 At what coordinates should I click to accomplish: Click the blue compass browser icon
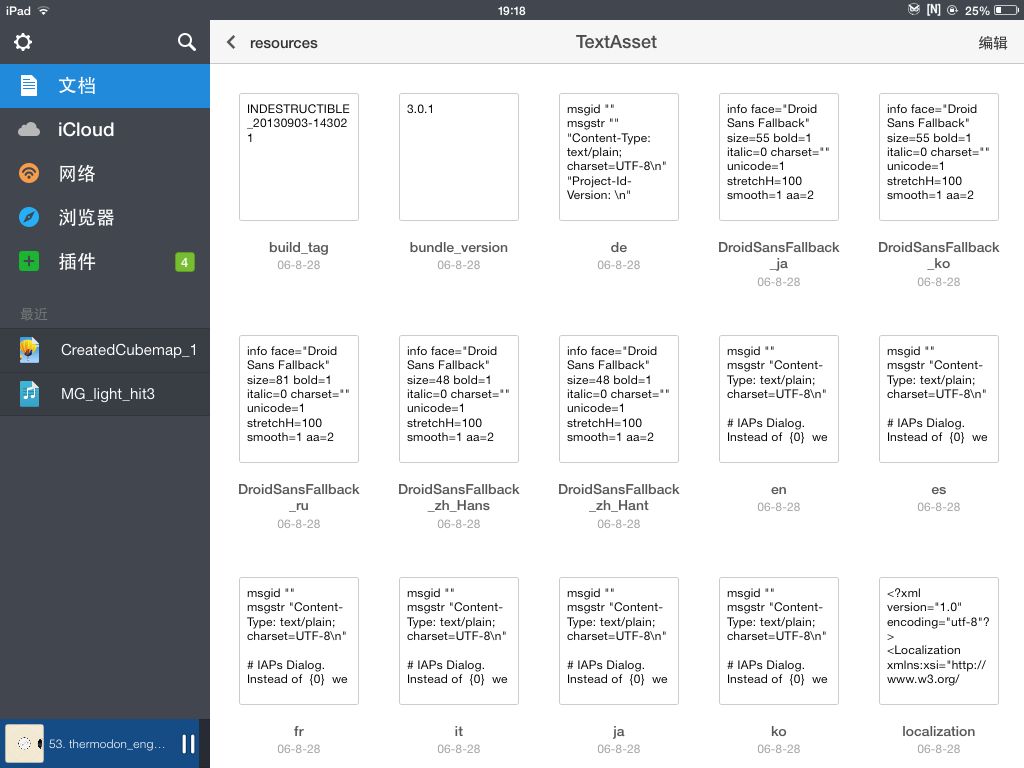[x=29, y=217]
